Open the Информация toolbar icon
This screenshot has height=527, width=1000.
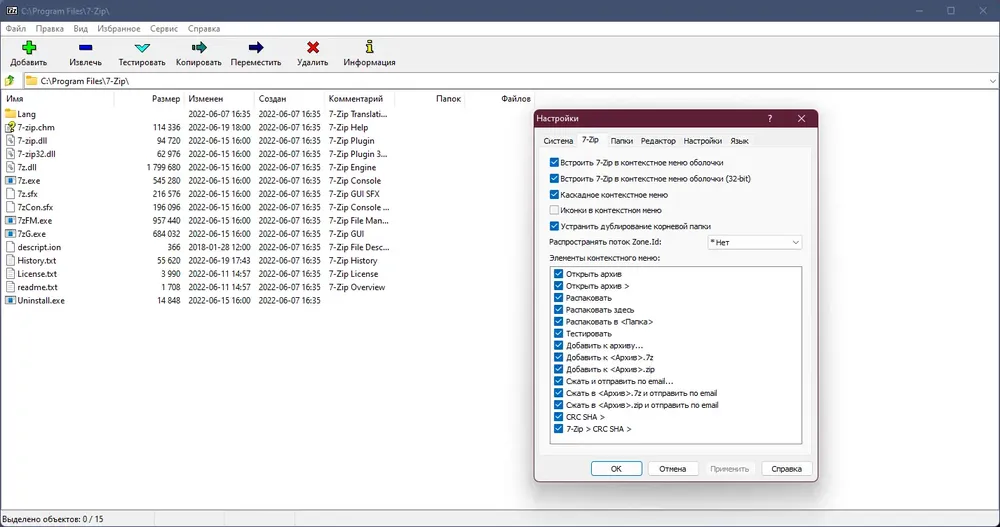coord(369,47)
